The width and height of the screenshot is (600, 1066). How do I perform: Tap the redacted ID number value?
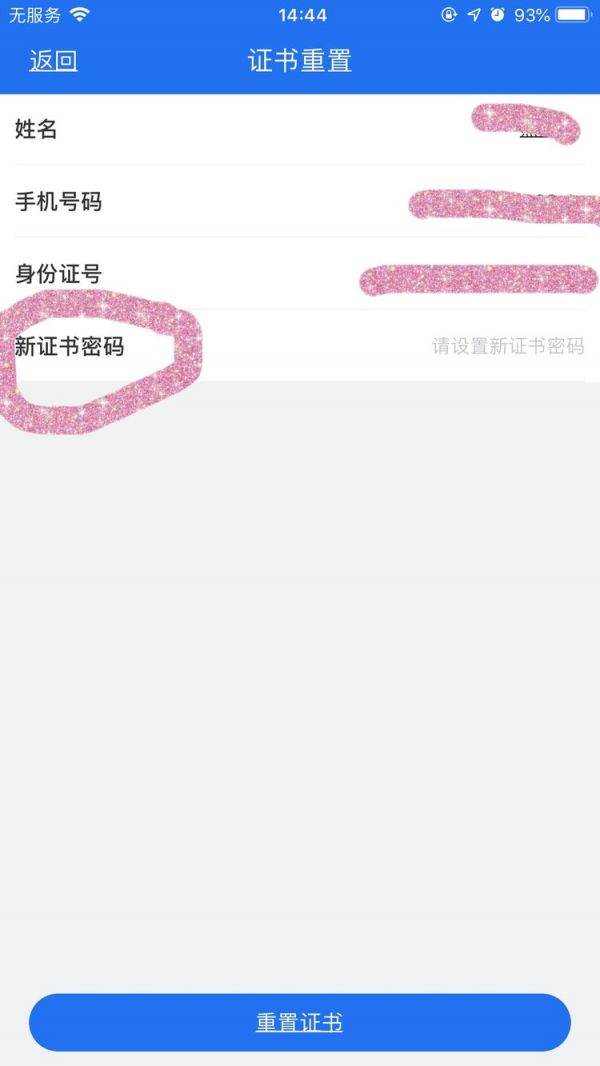[x=478, y=279]
